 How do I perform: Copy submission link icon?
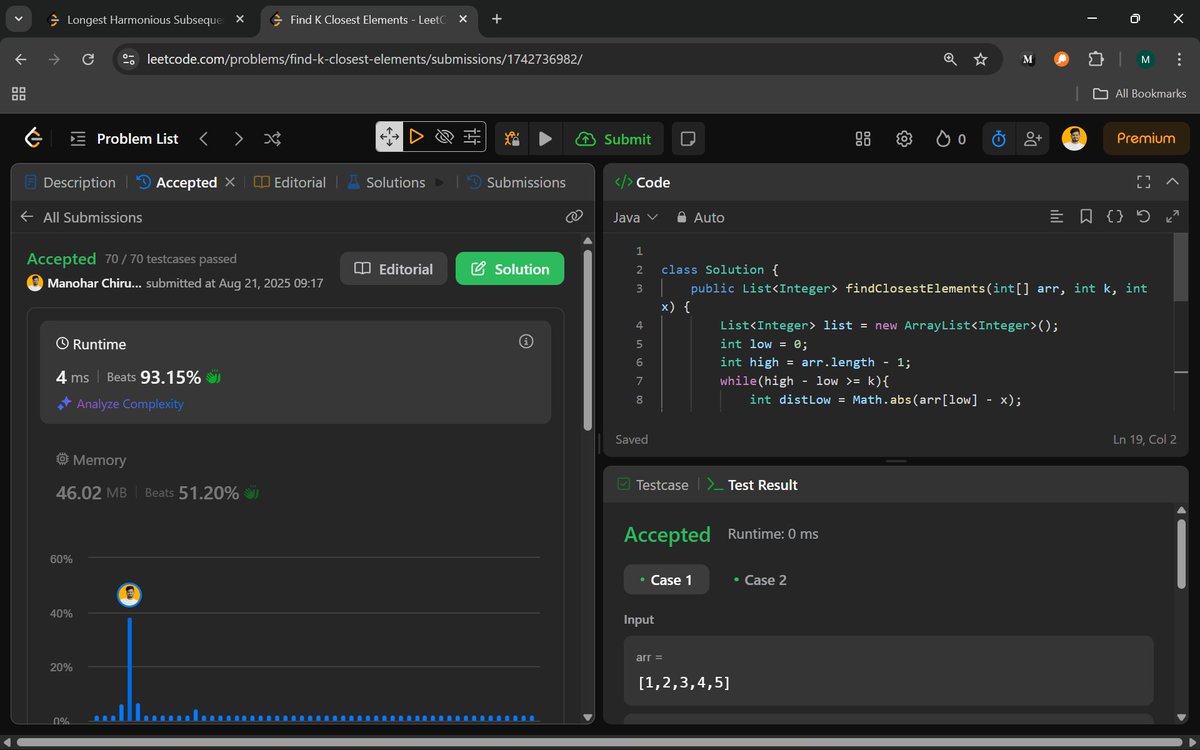(574, 216)
